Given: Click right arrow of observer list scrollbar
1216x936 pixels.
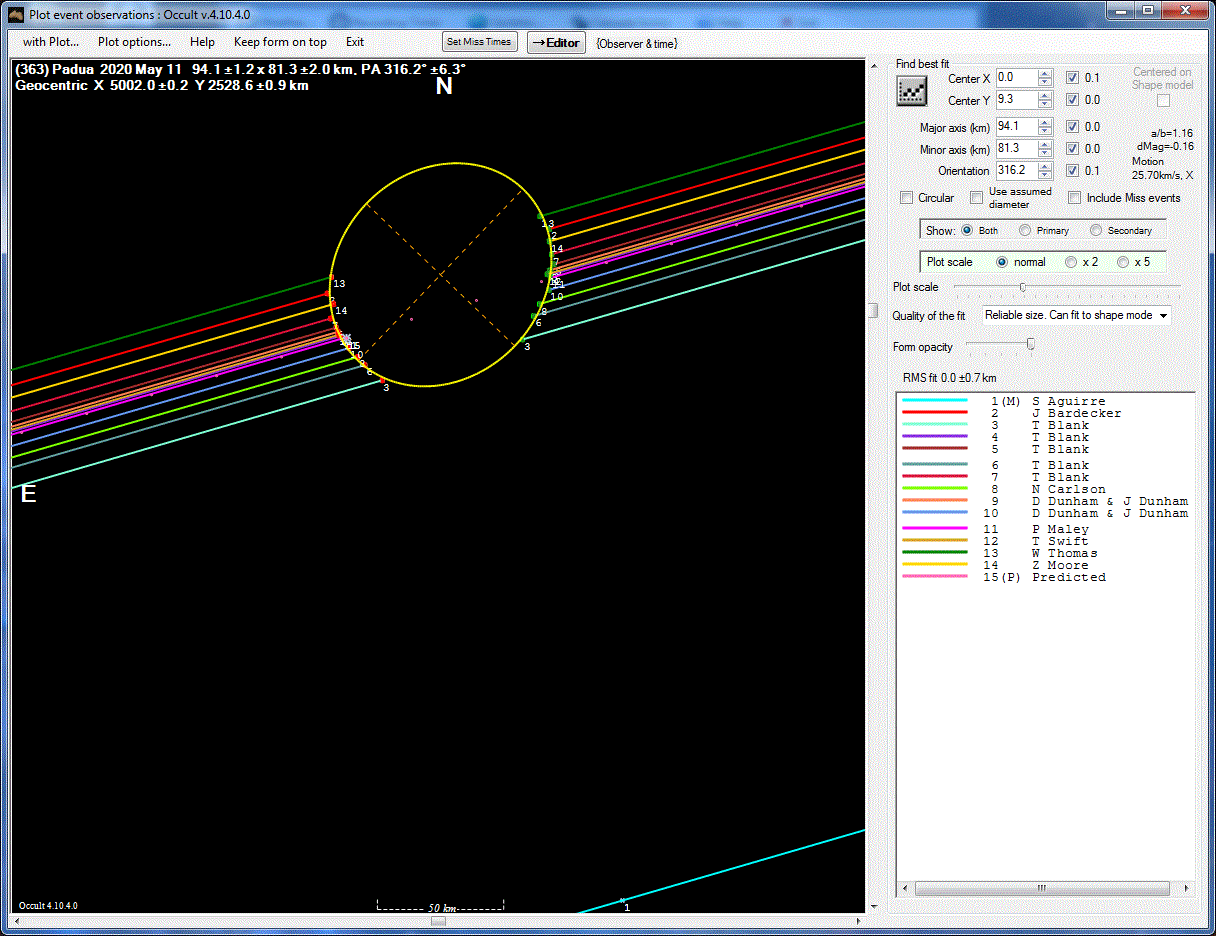Looking at the screenshot, I should pyautogui.click(x=1186, y=888).
